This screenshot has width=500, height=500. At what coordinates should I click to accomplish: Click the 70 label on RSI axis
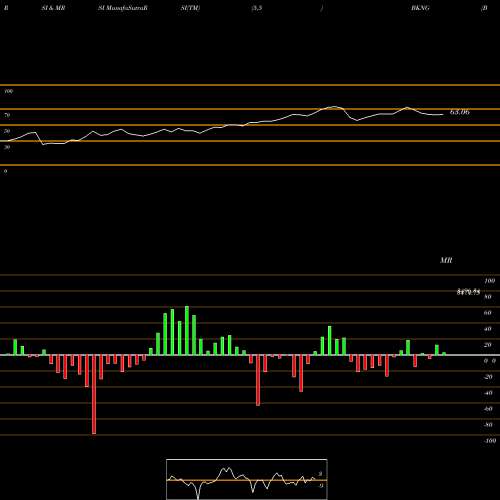7,115
